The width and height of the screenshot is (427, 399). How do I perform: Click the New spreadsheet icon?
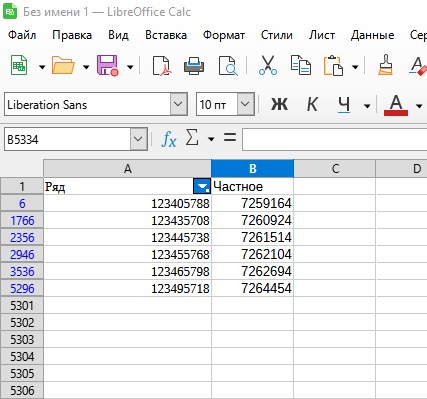[x=19, y=65]
